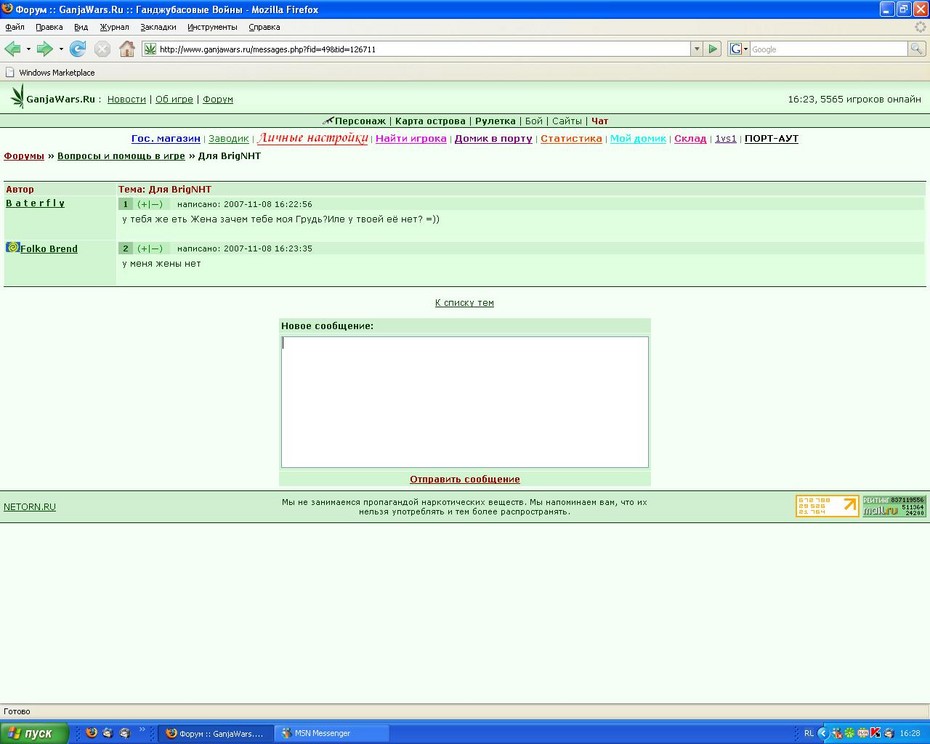Open the Закладки menu
Screen dimensions: 930x744
(x=158, y=27)
